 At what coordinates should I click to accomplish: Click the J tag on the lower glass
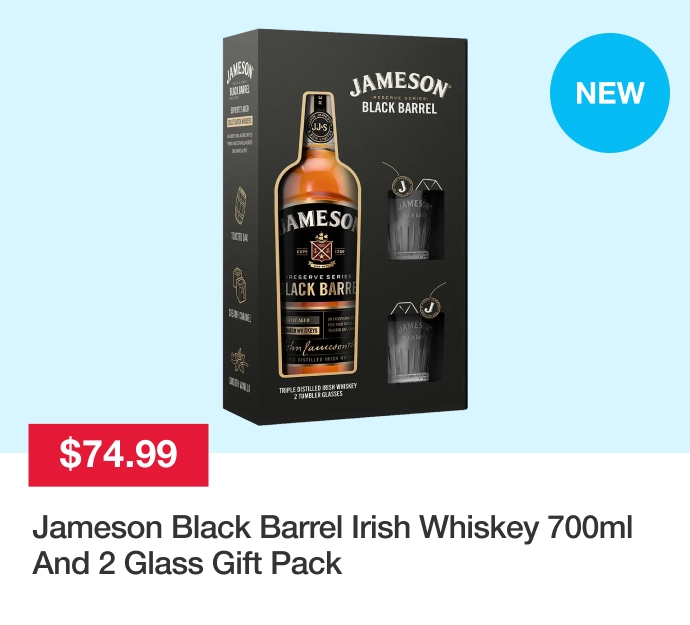tap(431, 307)
